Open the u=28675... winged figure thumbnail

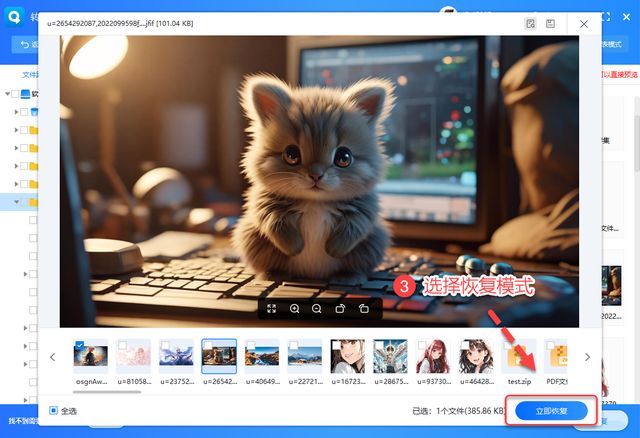391,356
